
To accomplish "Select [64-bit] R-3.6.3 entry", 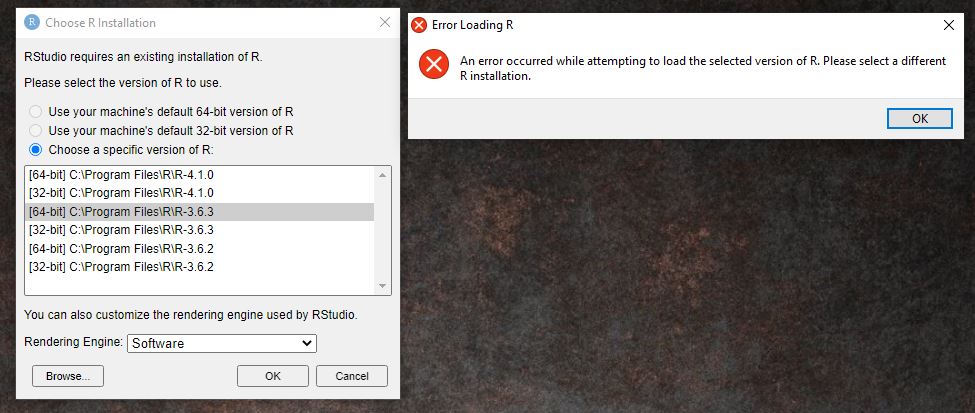I will click(x=200, y=212).
